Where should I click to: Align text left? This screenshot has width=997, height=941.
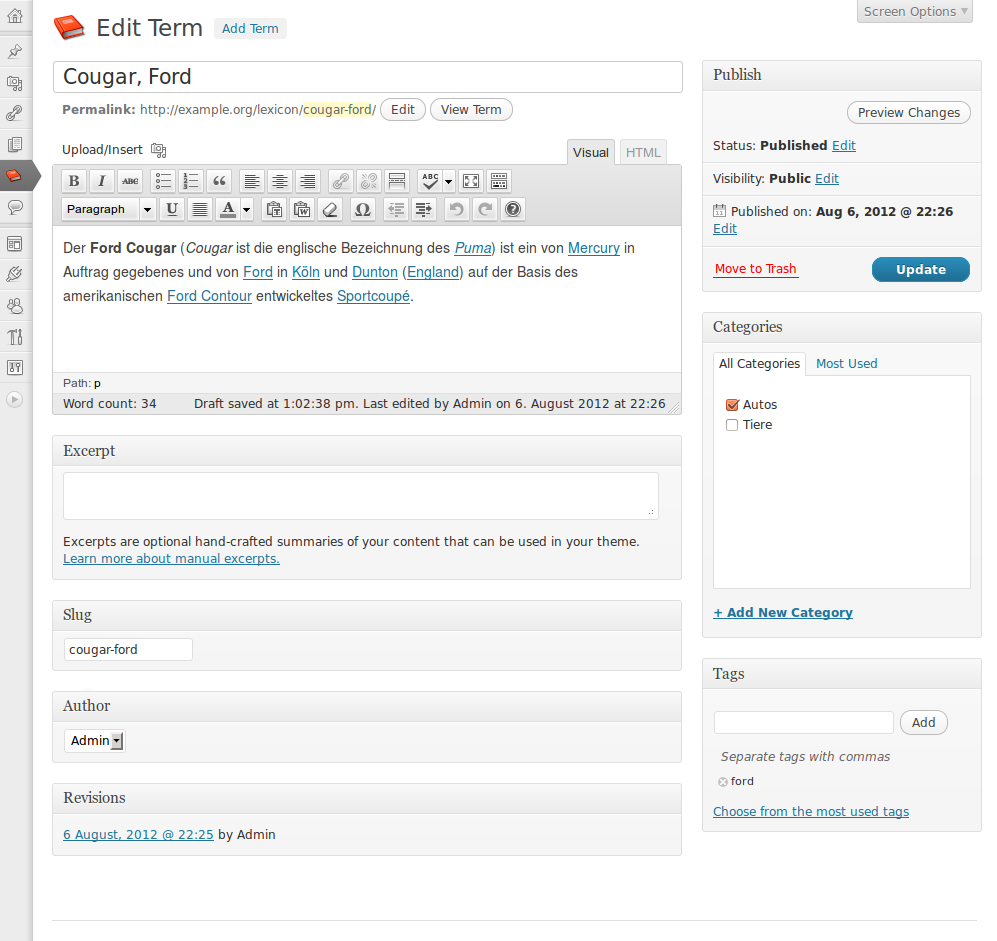pos(252,181)
